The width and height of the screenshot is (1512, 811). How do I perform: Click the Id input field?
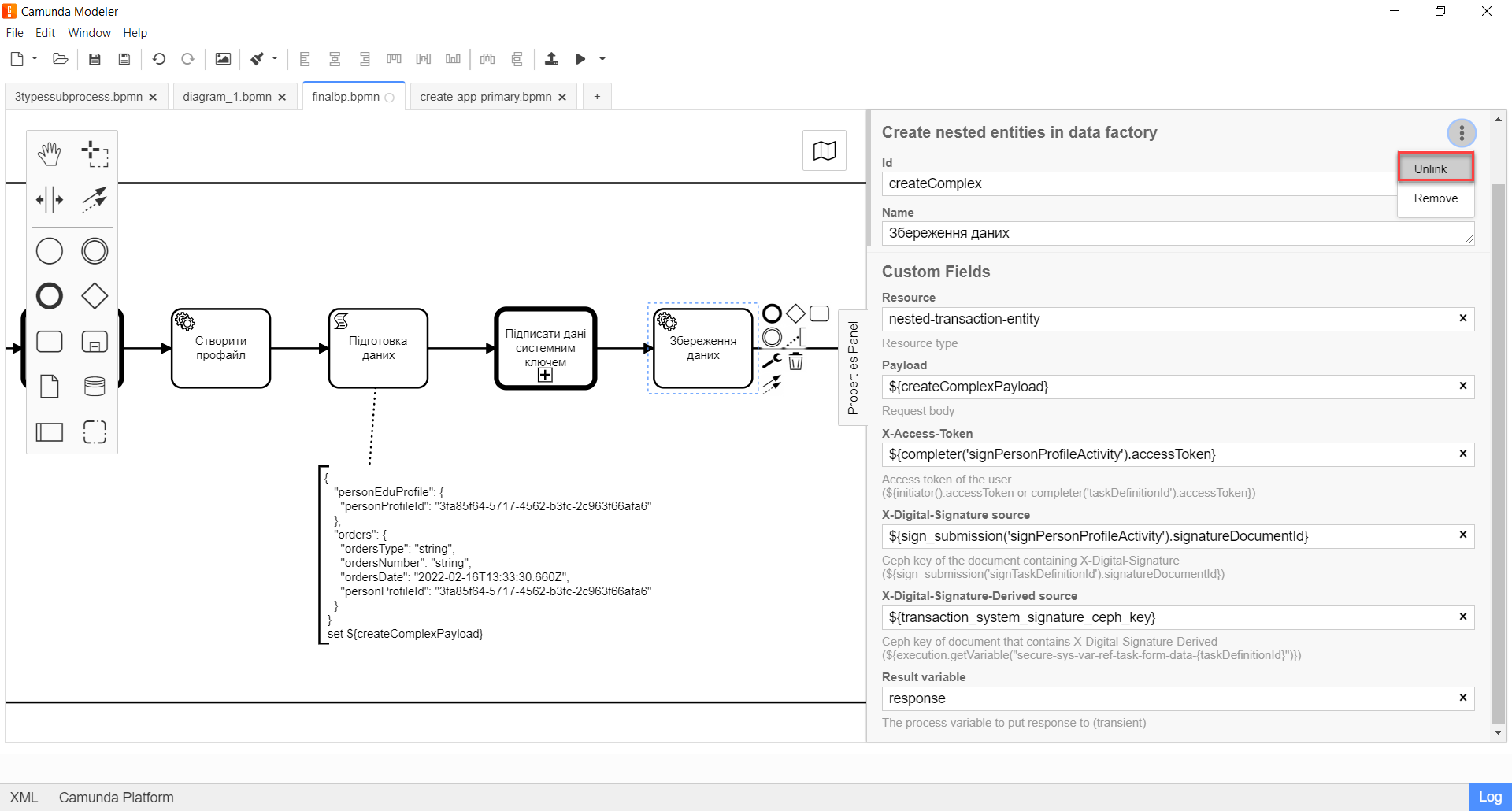[x=1140, y=183]
